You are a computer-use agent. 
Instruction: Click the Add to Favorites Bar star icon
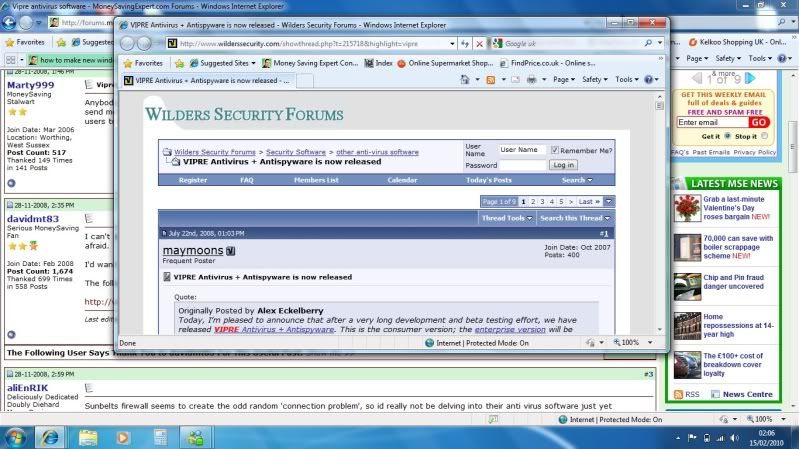[x=179, y=63]
